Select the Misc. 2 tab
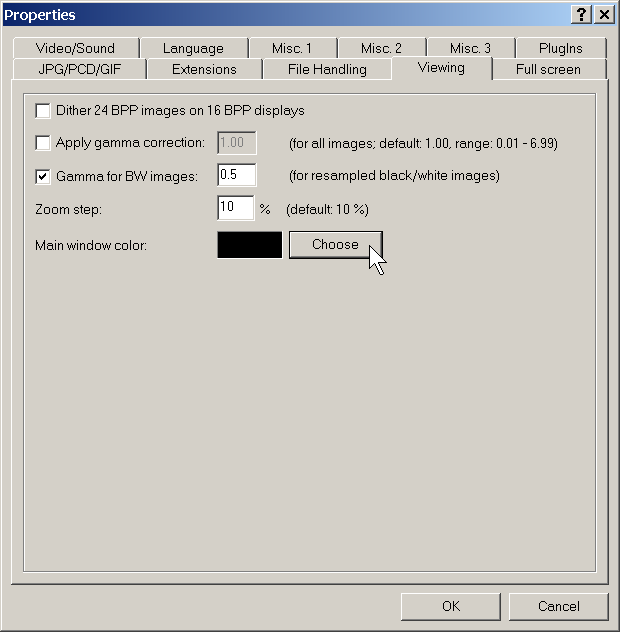620x632 pixels. 381,48
